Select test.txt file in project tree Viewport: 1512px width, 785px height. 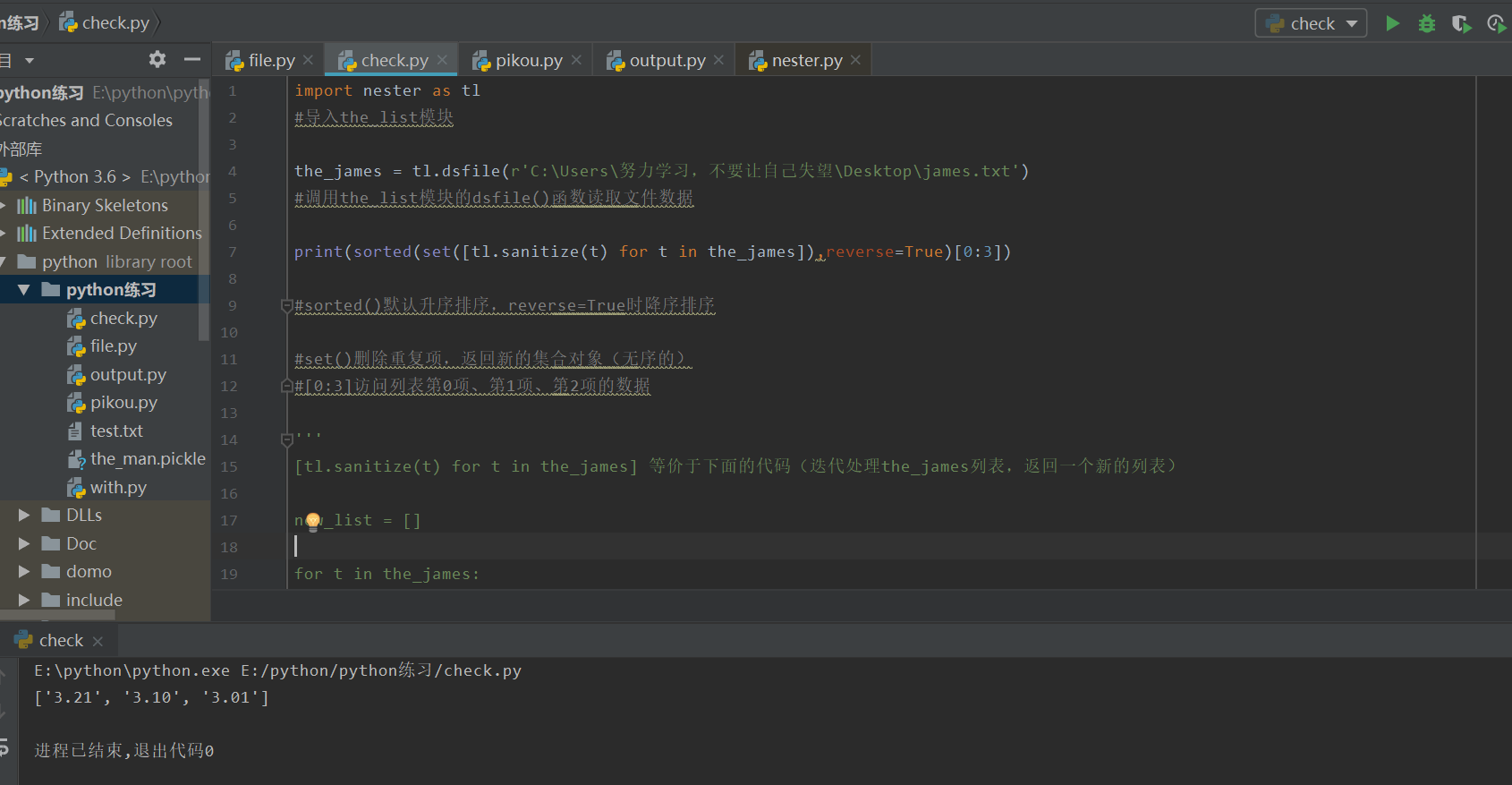(116, 431)
